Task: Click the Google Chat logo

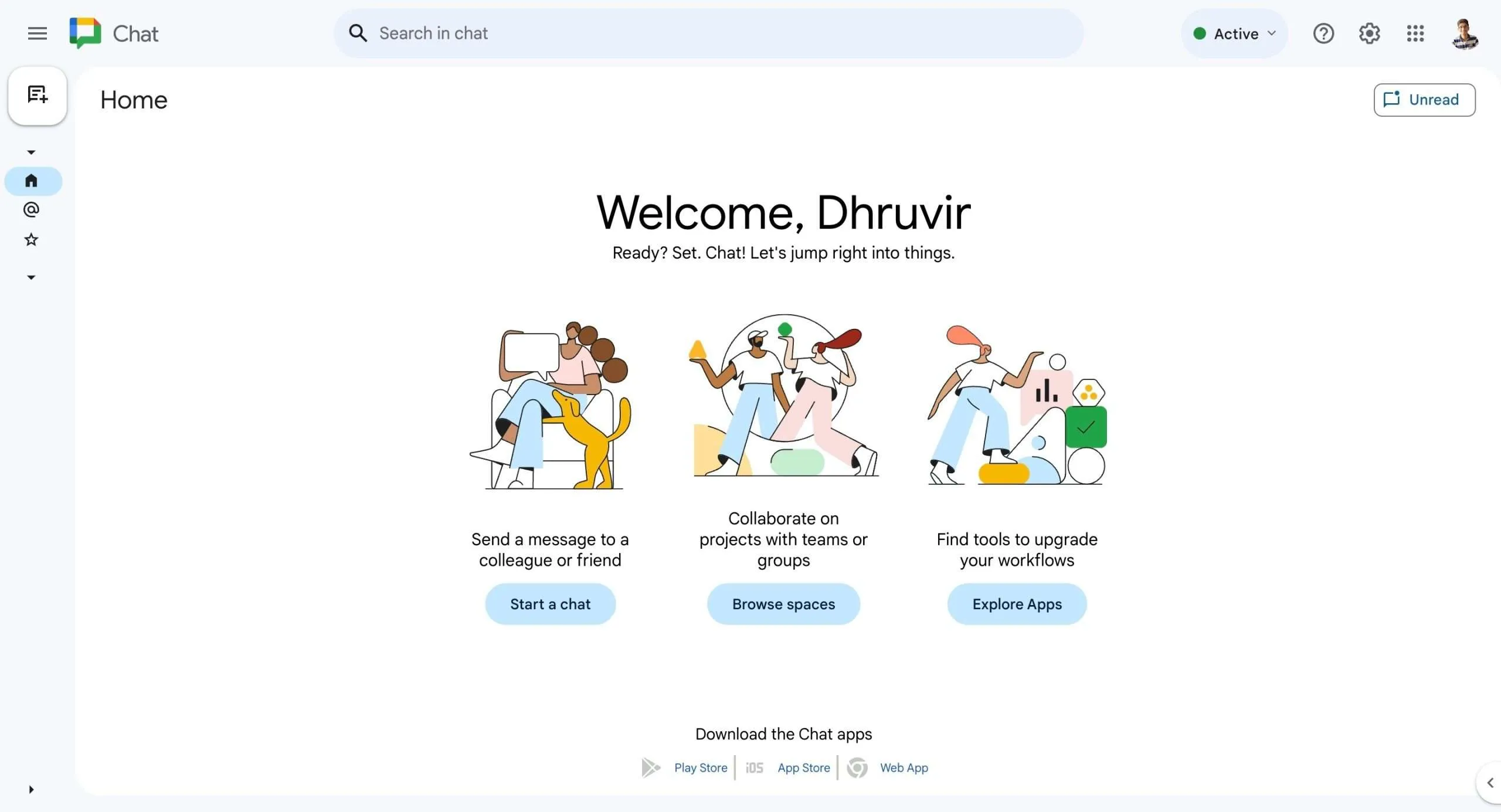Action: pos(85,33)
